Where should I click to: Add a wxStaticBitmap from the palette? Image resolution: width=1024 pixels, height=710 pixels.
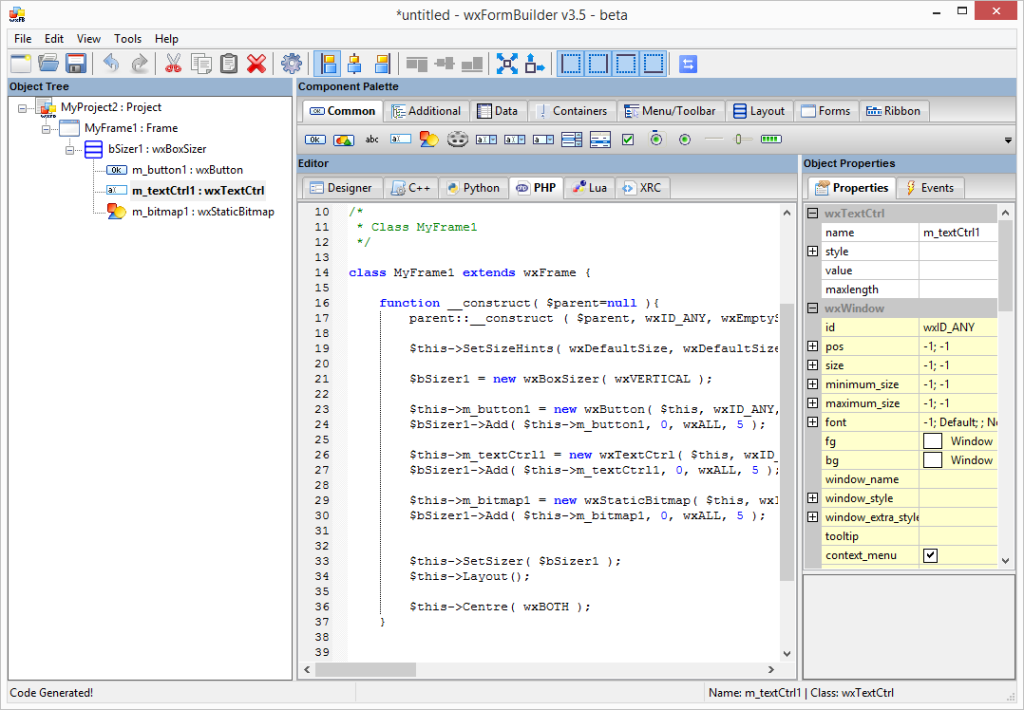pyautogui.click(x=429, y=140)
